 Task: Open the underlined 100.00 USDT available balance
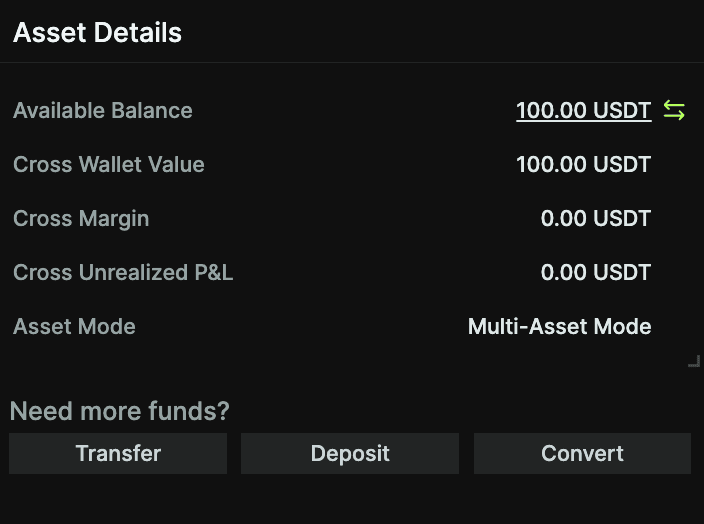pyautogui.click(x=584, y=110)
